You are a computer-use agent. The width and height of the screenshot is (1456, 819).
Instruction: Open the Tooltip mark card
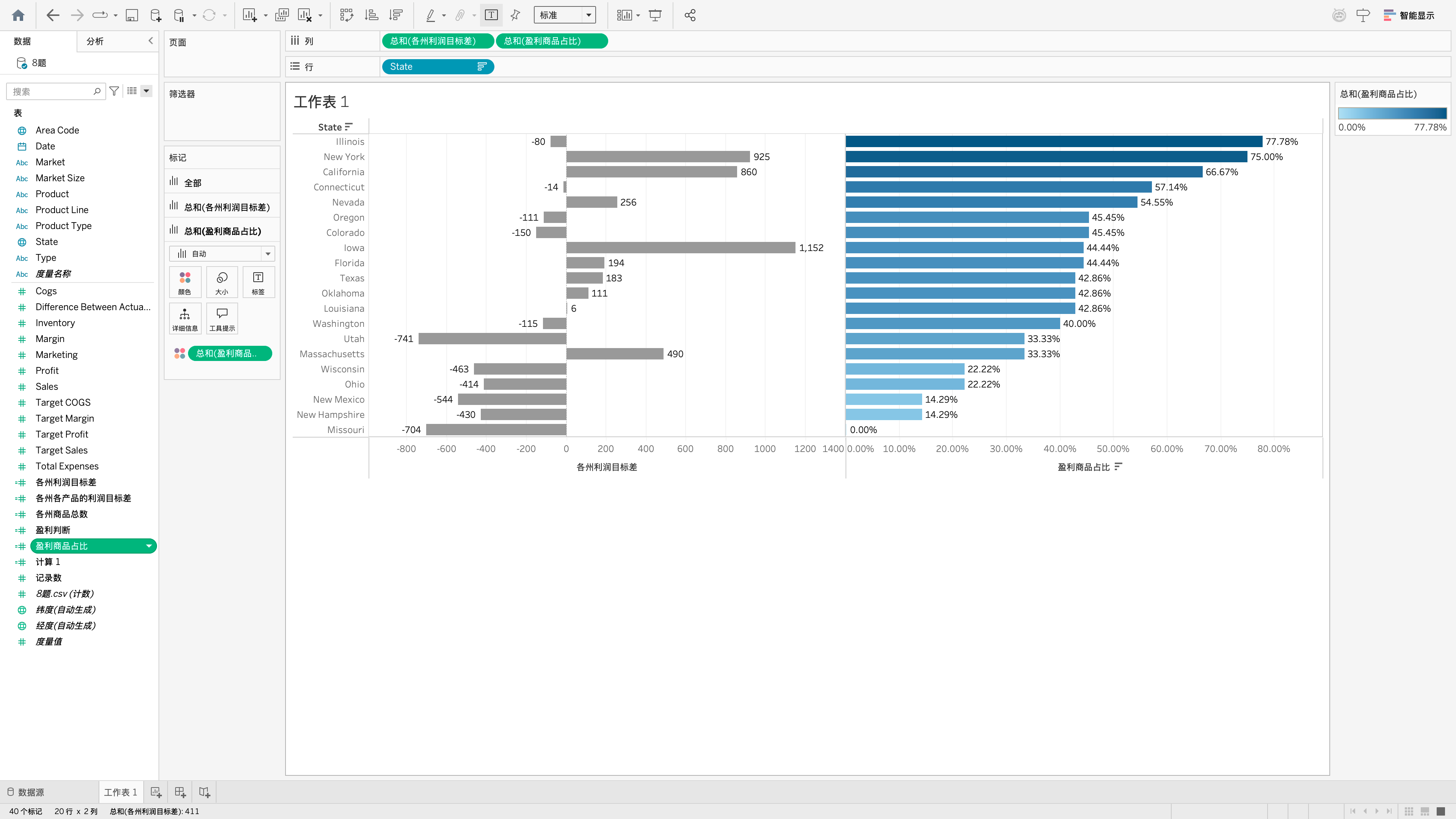221,318
